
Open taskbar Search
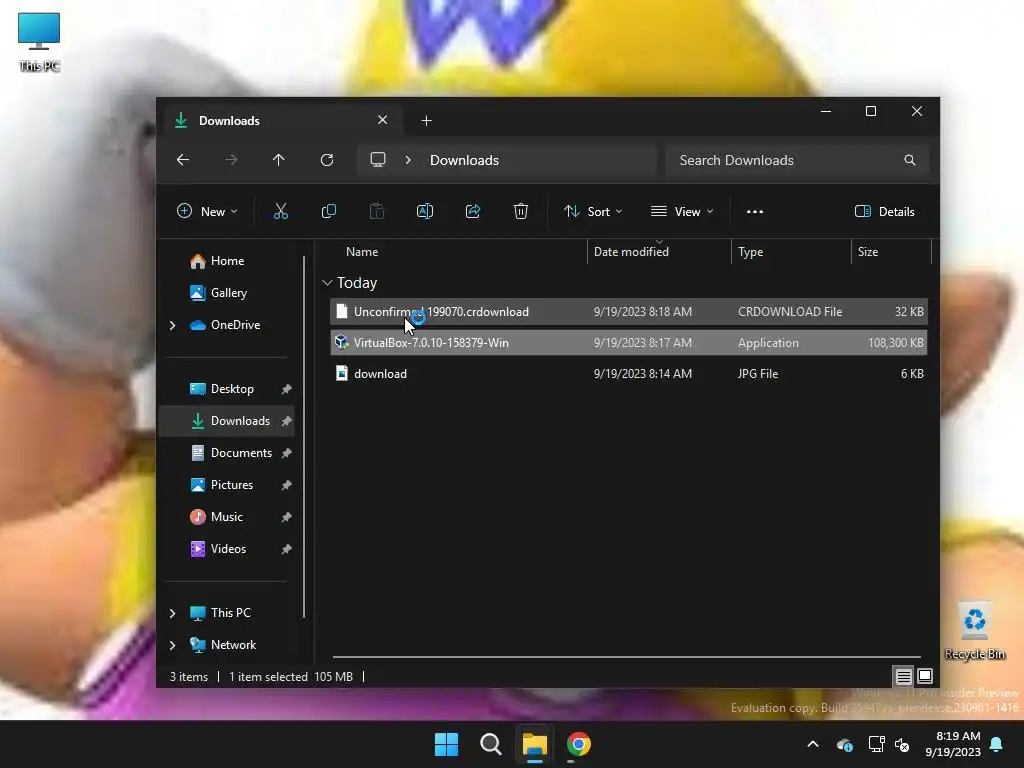click(x=490, y=744)
